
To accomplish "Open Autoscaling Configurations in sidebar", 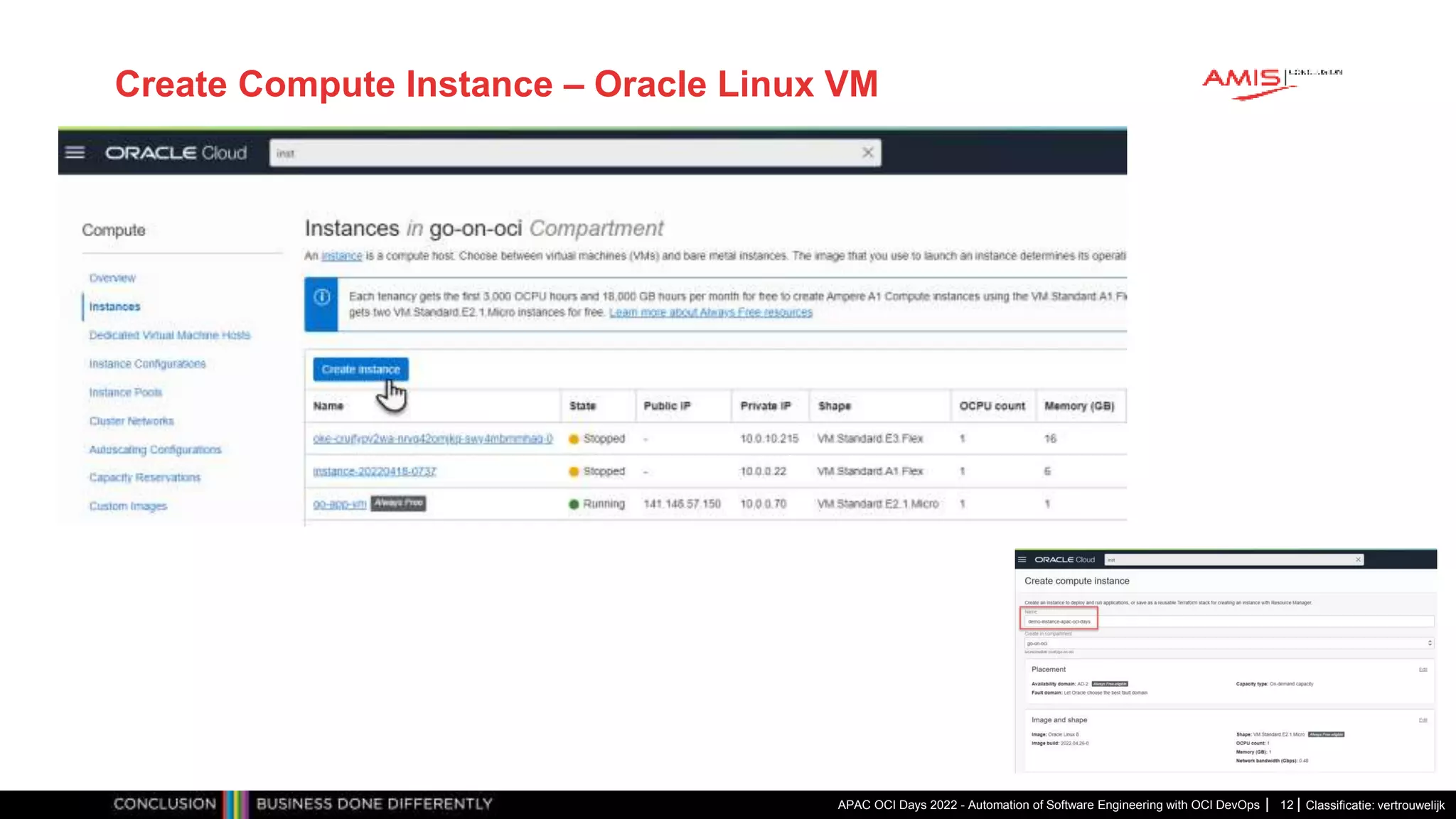I will coord(155,449).
